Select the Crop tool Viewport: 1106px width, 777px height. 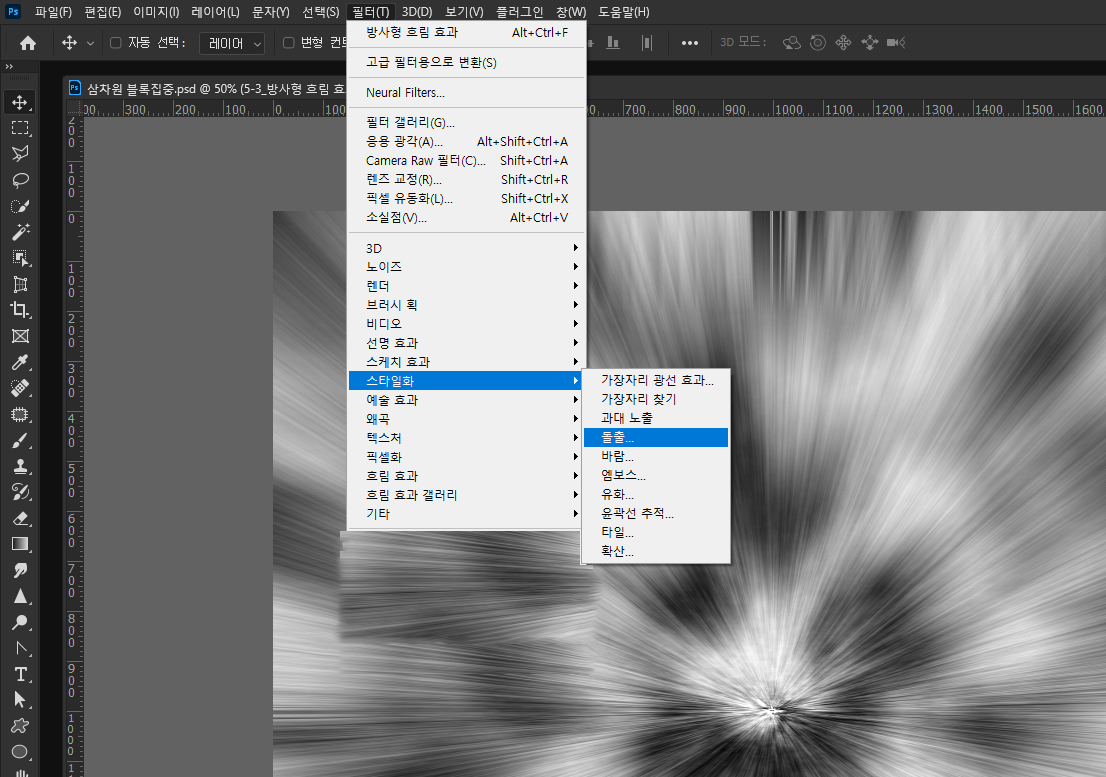click(x=20, y=310)
